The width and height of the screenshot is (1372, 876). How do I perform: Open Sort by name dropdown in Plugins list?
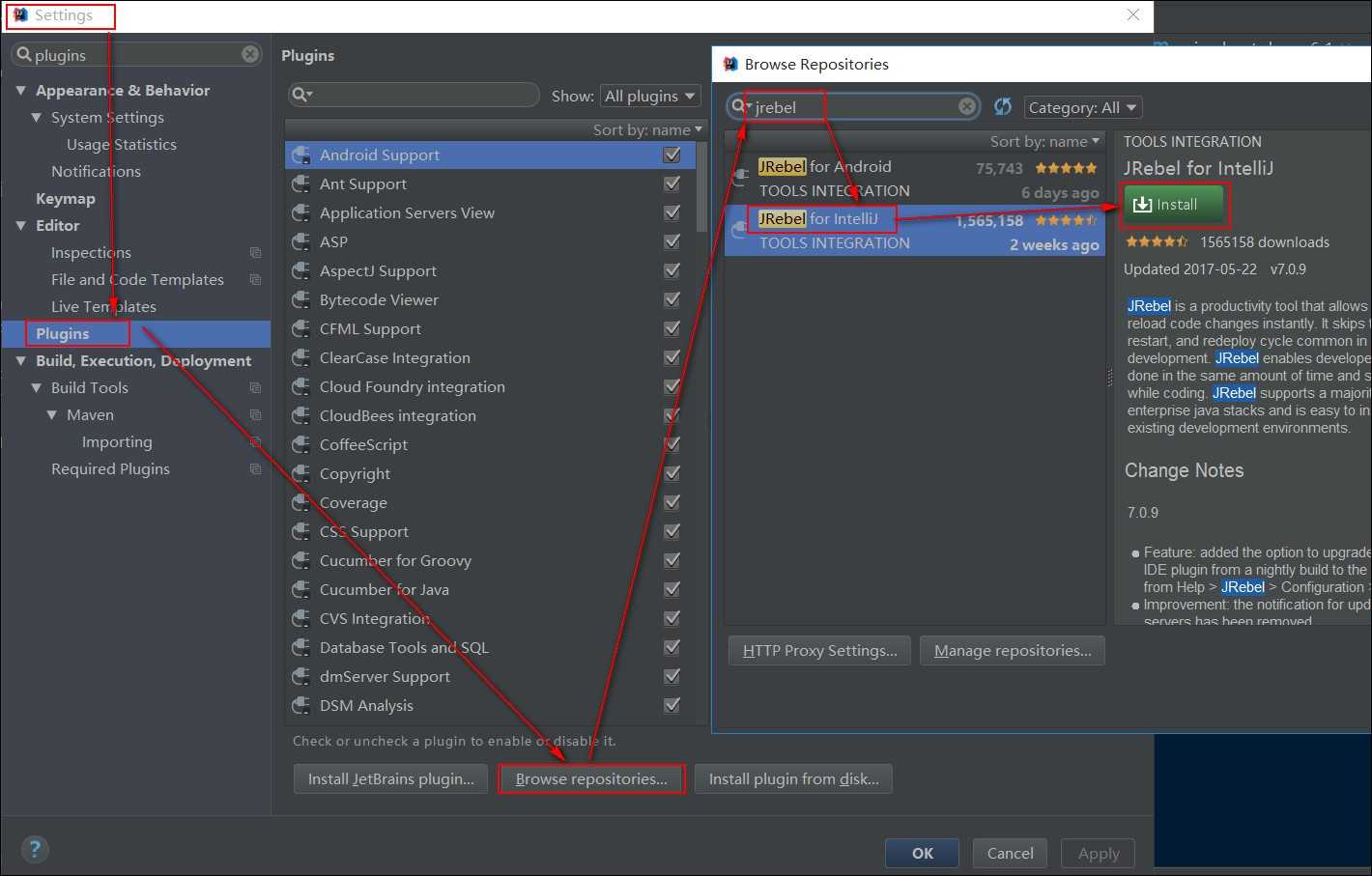pyautogui.click(x=647, y=129)
